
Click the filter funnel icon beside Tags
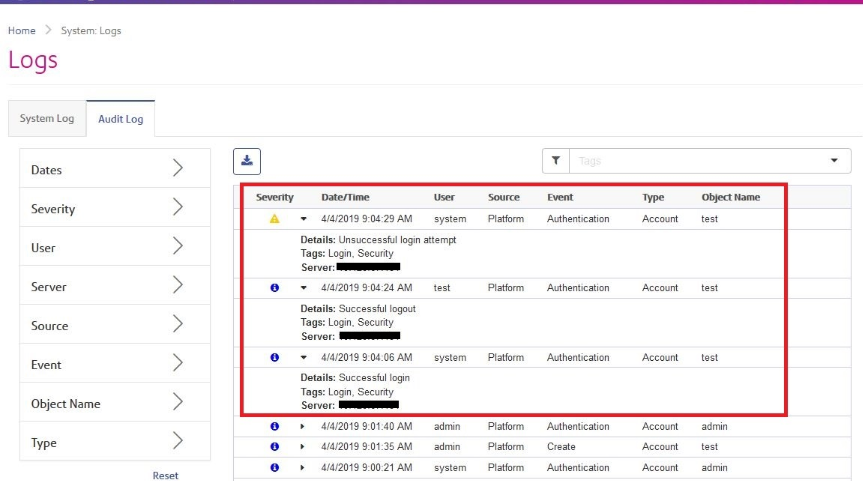pyautogui.click(x=555, y=160)
